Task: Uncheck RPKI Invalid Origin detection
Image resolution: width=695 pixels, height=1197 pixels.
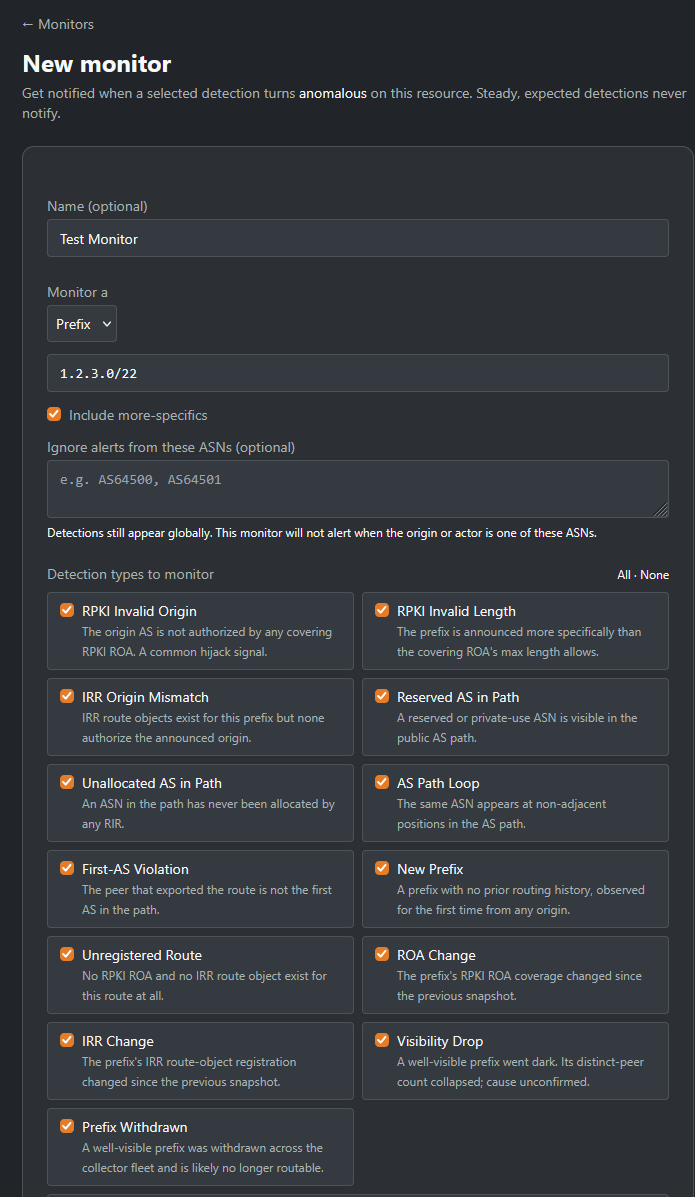Action: [67, 610]
